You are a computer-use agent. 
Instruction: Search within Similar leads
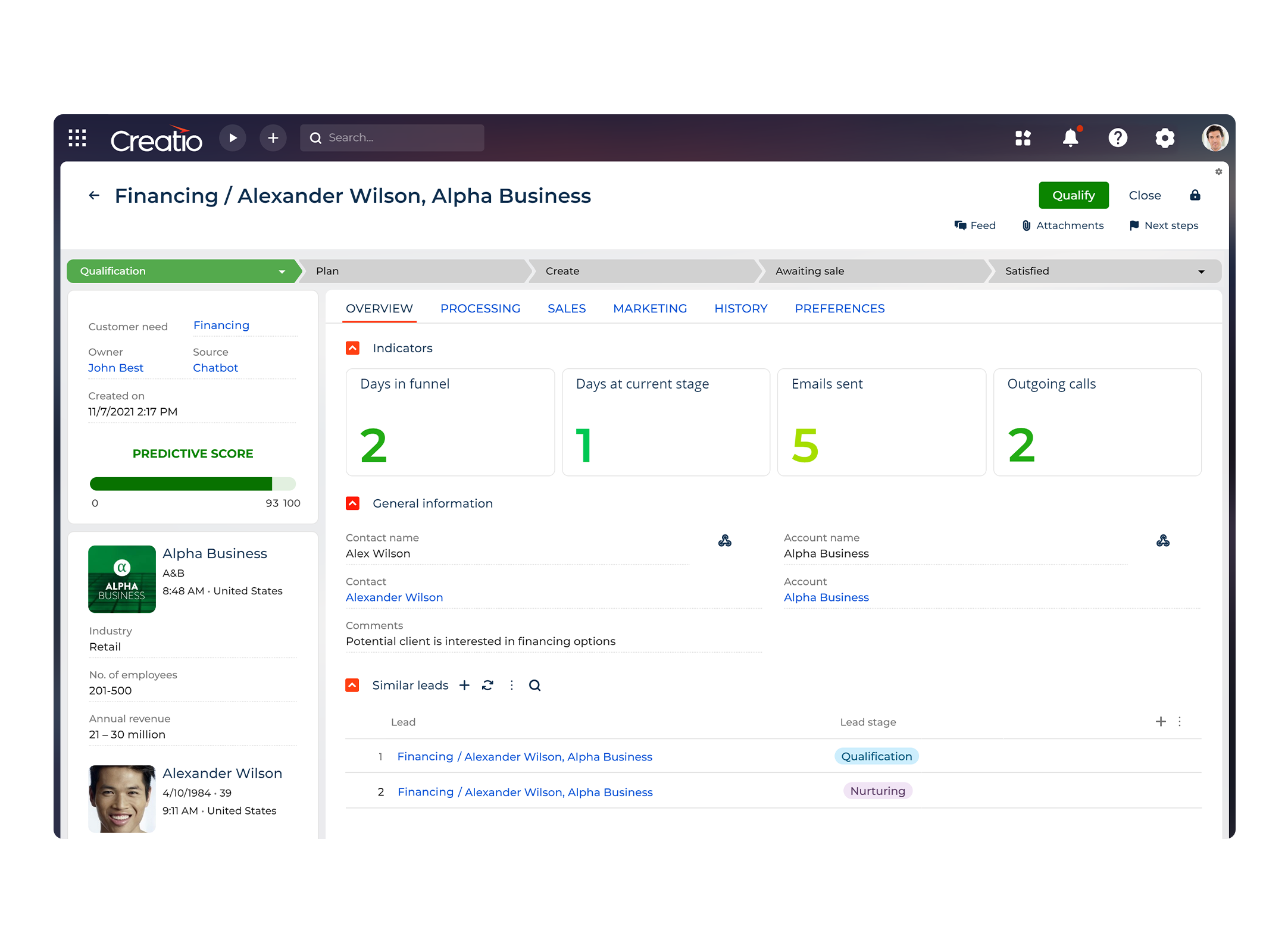pos(534,685)
